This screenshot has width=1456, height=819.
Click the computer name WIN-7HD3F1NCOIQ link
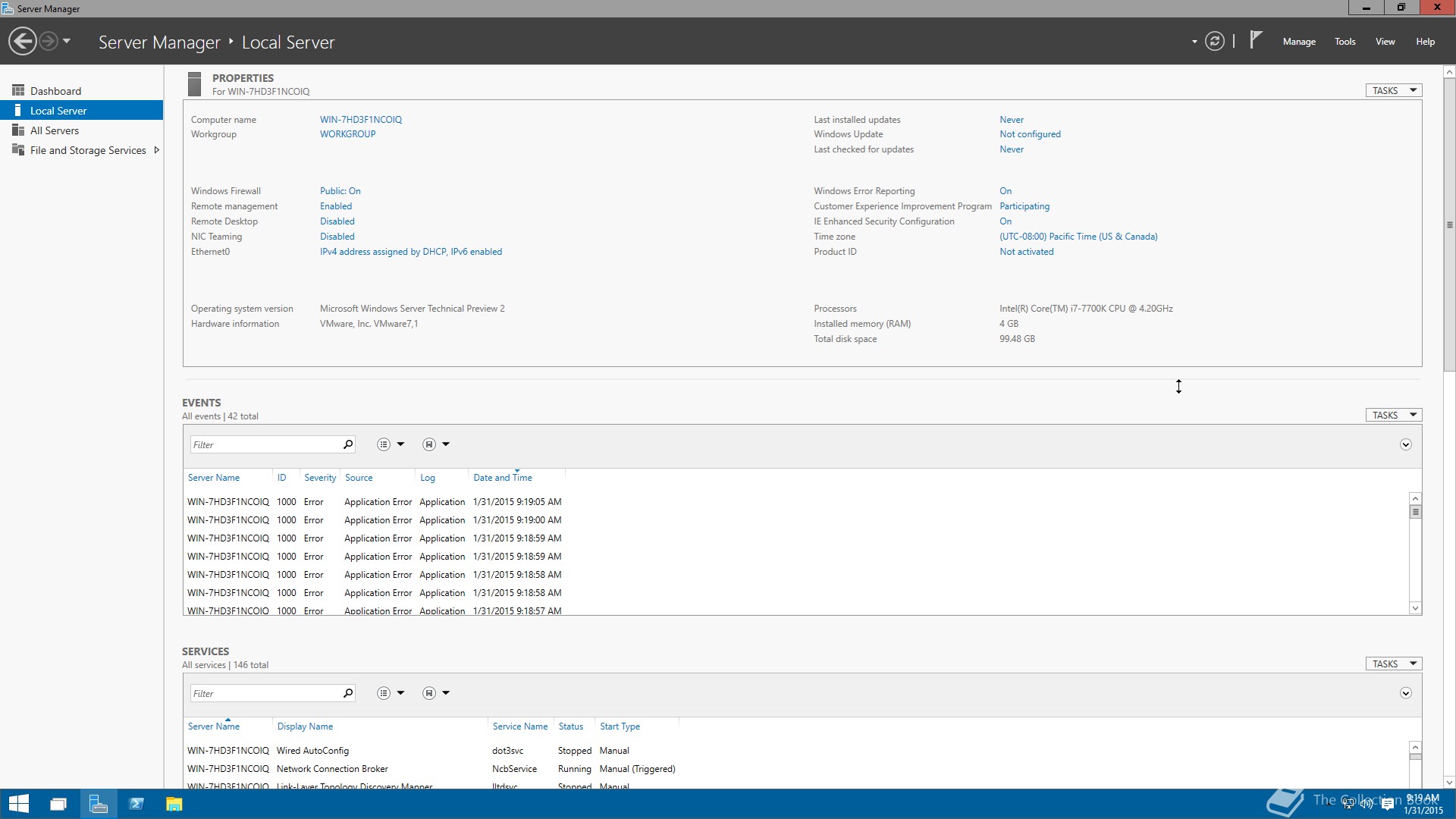coord(361,119)
